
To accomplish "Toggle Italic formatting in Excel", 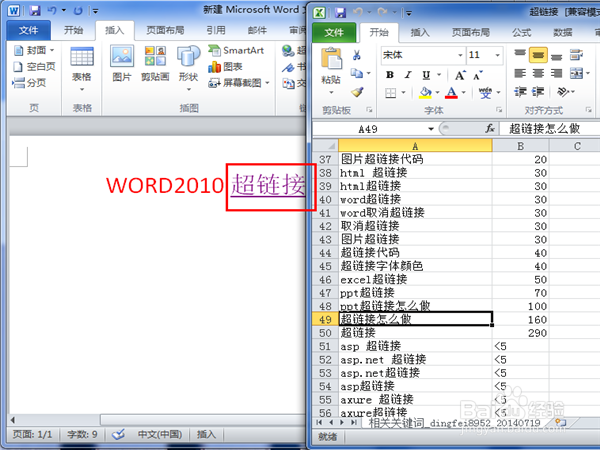I will [x=408, y=75].
